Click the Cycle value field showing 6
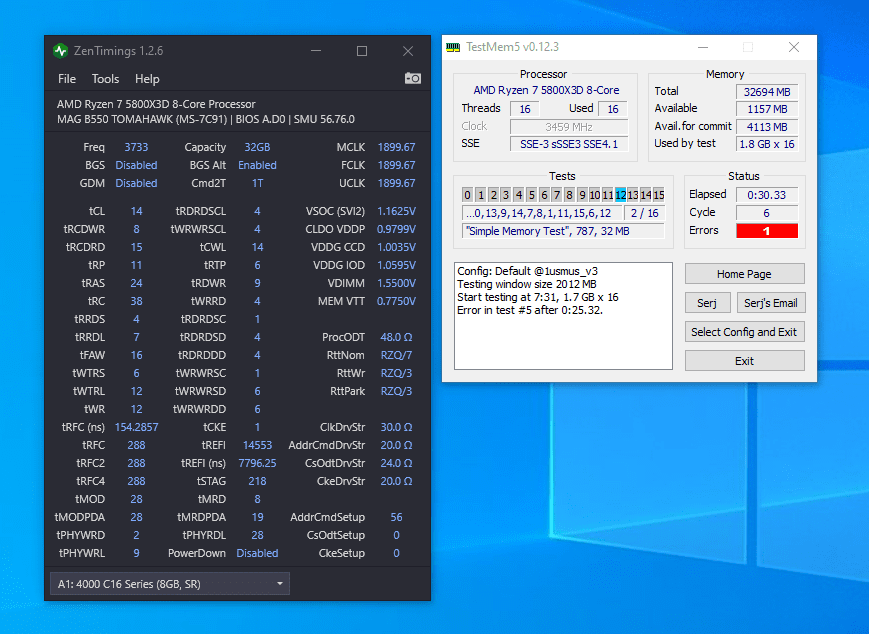Screen dimensions: 869x634 point(767,213)
